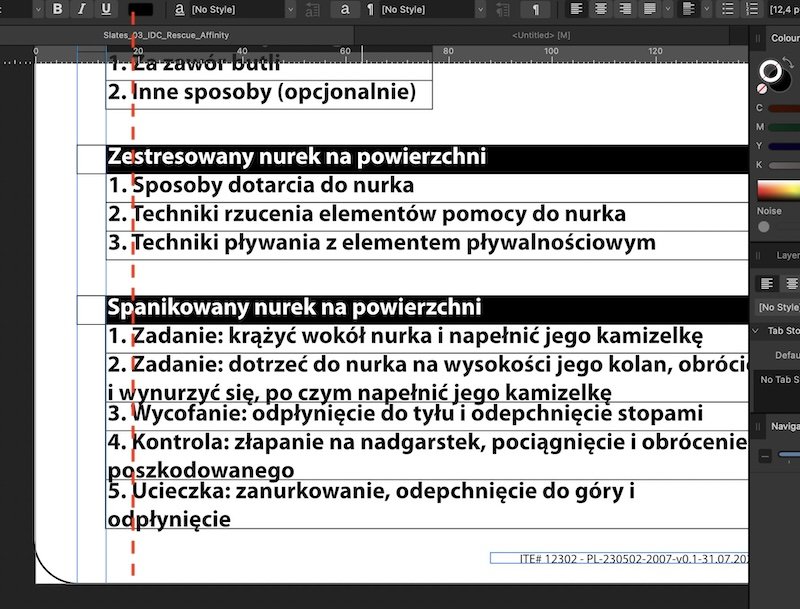Viewport: 800px width, 609px height.
Task: Align left in the side panel
Action: [766, 284]
